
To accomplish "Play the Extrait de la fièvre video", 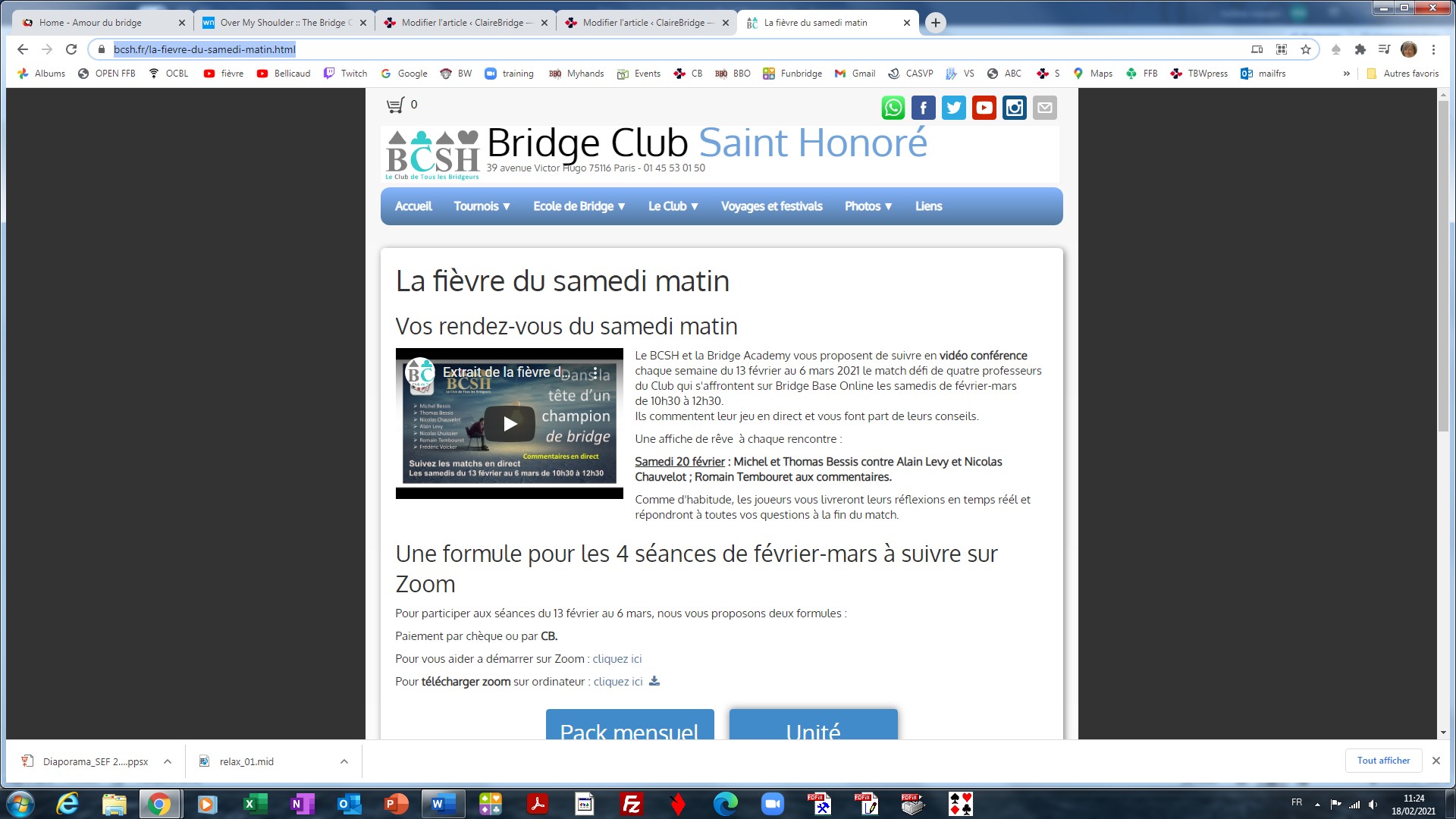I will click(510, 424).
